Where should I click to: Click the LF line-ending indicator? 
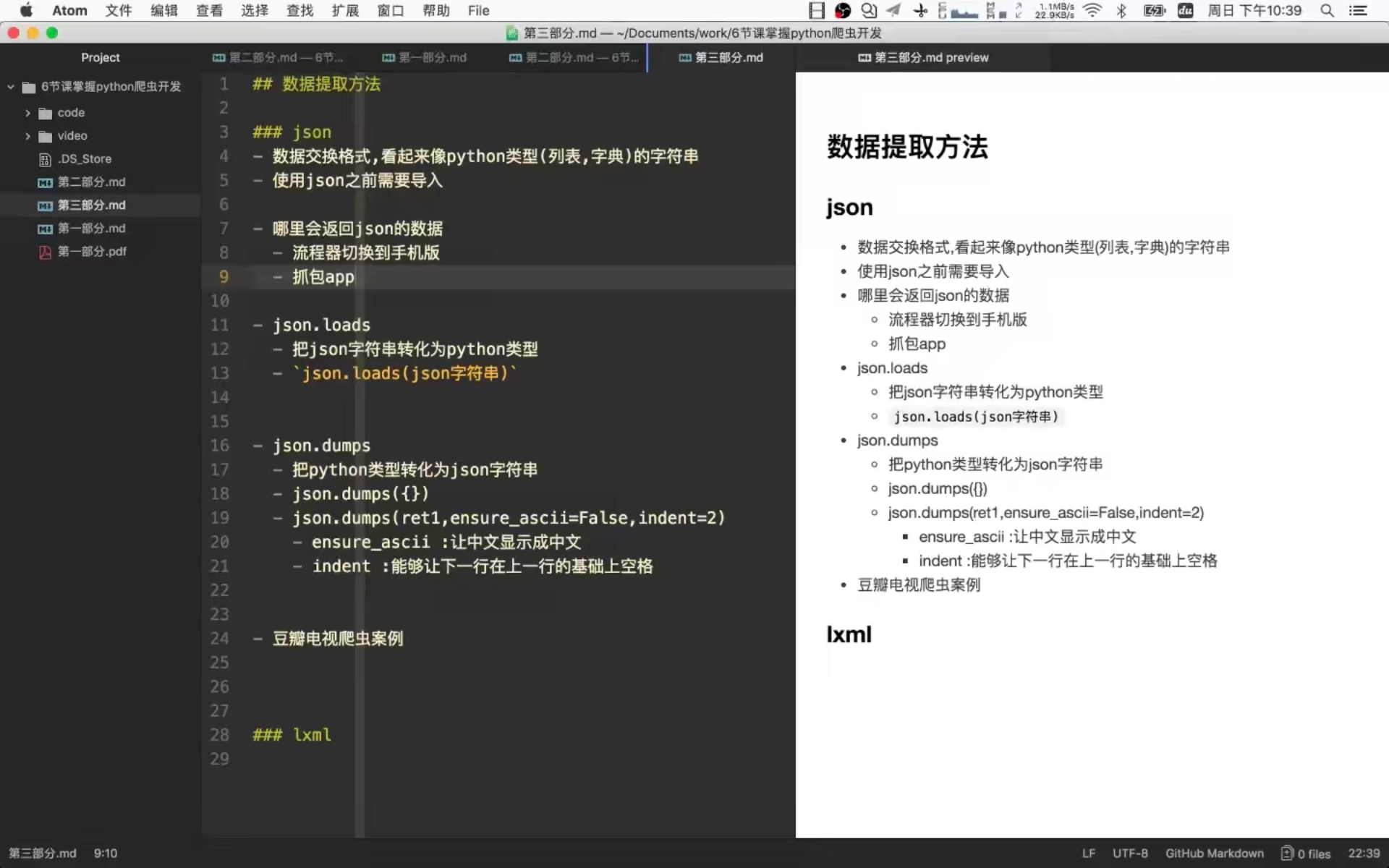tap(1089, 853)
